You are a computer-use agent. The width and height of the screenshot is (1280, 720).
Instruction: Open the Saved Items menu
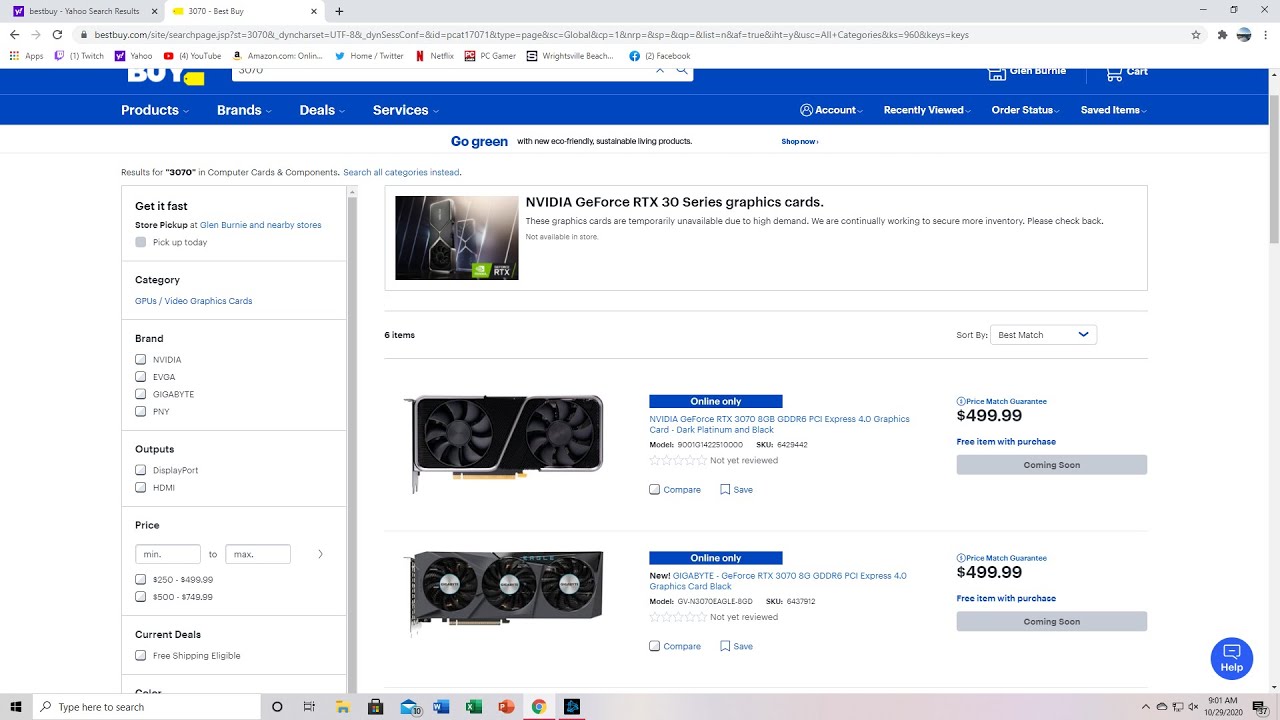pos(1114,110)
